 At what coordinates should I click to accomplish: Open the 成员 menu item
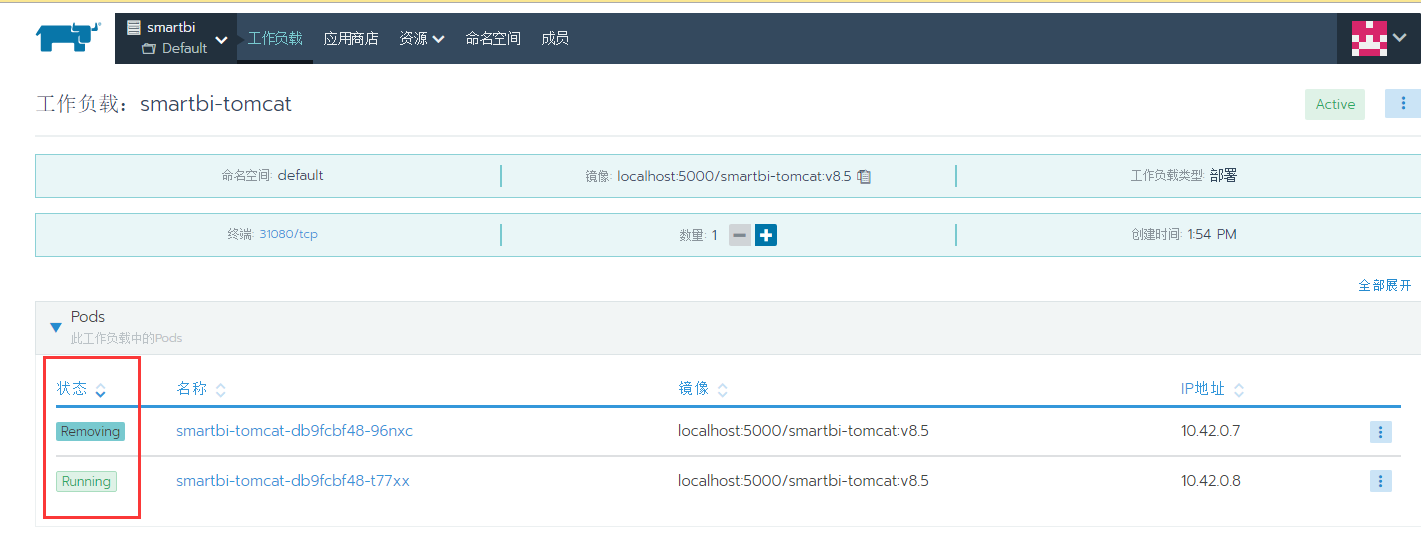click(x=555, y=38)
